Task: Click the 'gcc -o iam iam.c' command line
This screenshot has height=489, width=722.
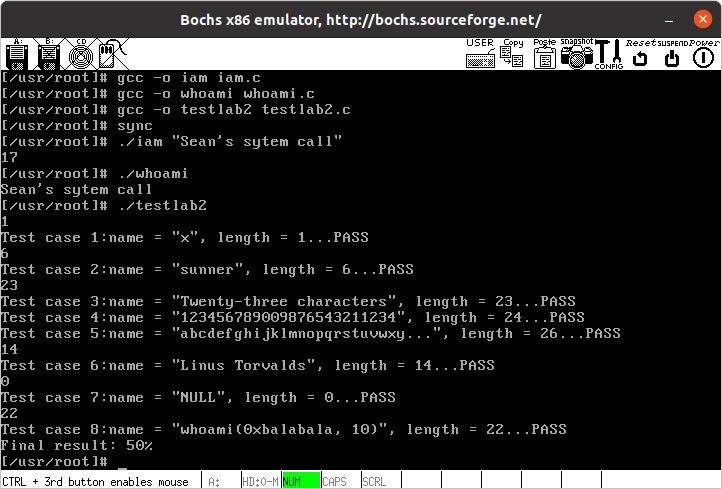Action: 131,77
